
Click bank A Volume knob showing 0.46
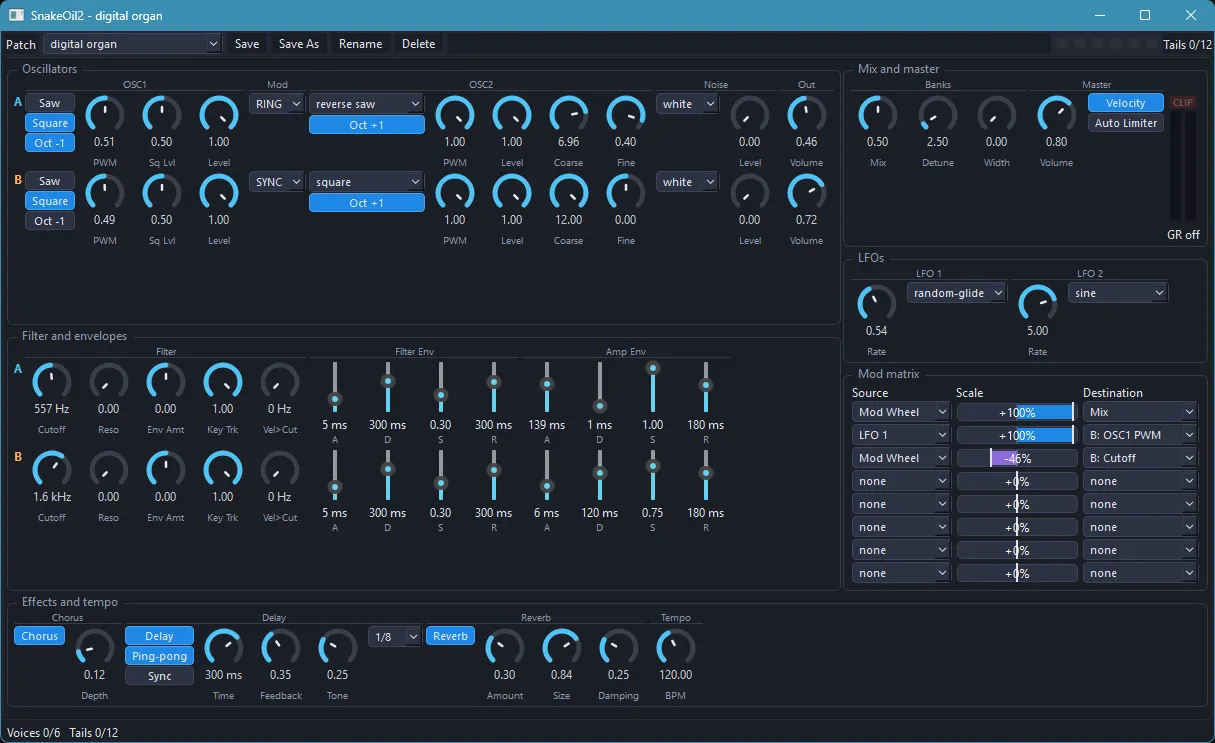pos(806,115)
